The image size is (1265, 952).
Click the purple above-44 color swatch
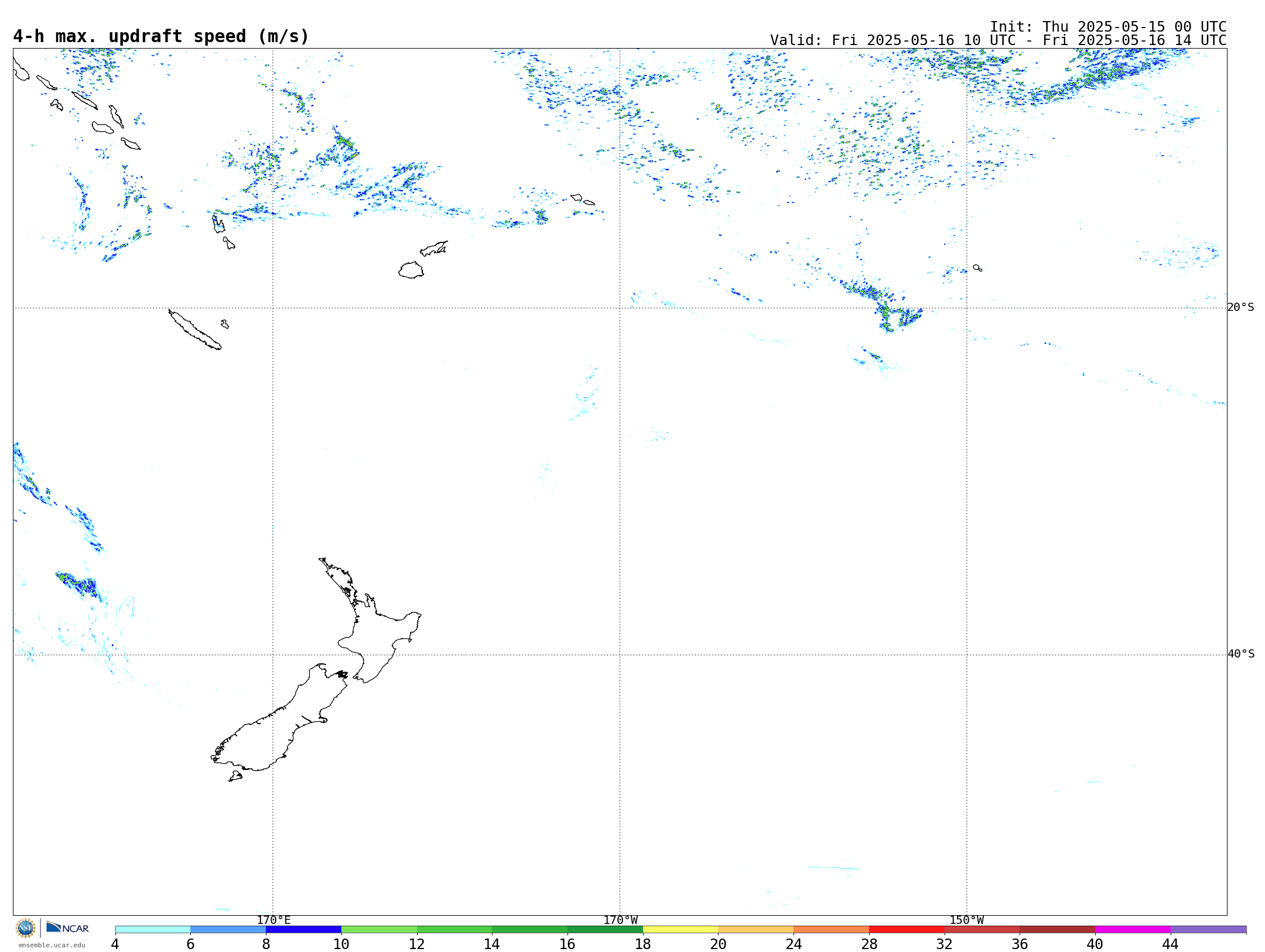[1208, 930]
